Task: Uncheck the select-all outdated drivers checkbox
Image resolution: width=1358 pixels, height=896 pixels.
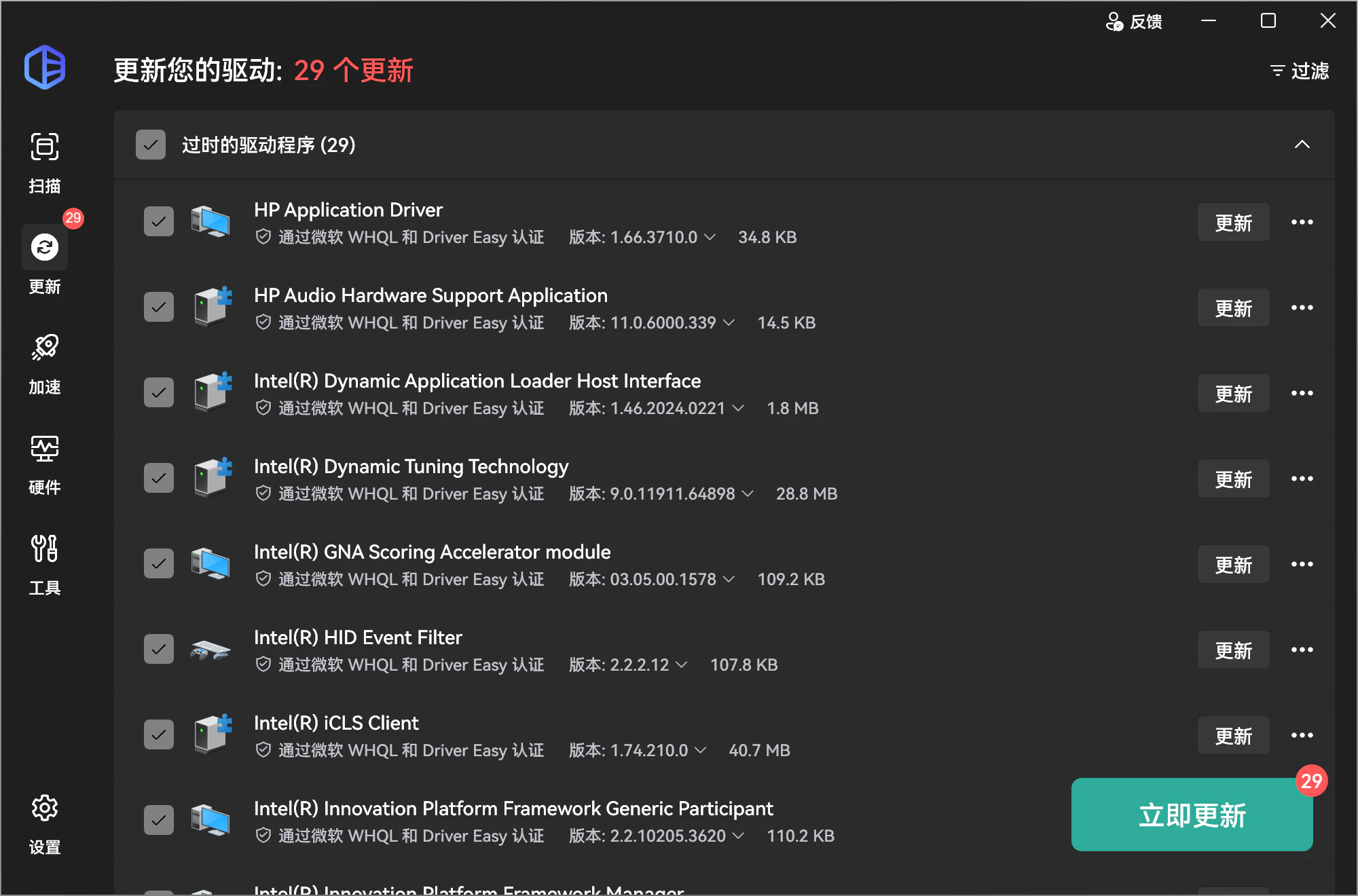Action: [151, 145]
